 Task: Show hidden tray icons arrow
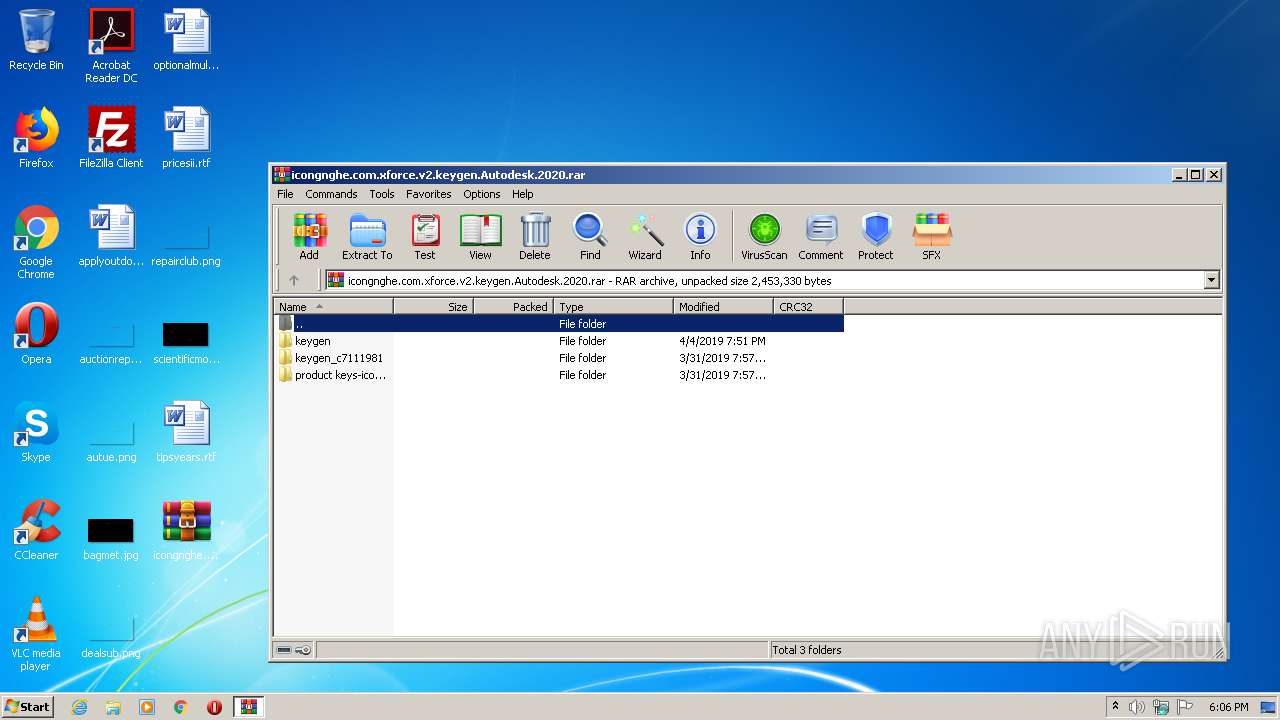pos(1115,707)
